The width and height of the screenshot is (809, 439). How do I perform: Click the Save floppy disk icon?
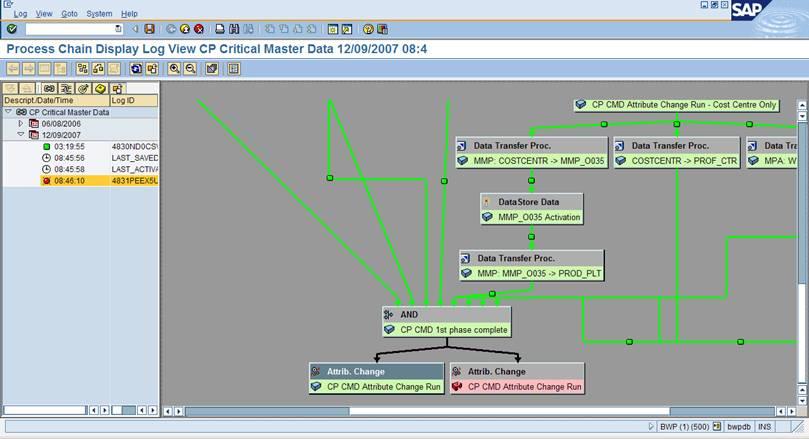tap(150, 29)
